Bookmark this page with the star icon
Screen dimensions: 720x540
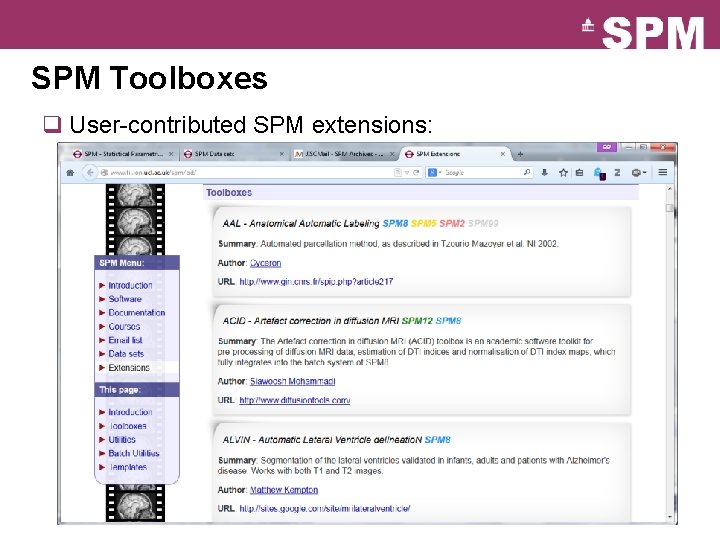point(563,173)
